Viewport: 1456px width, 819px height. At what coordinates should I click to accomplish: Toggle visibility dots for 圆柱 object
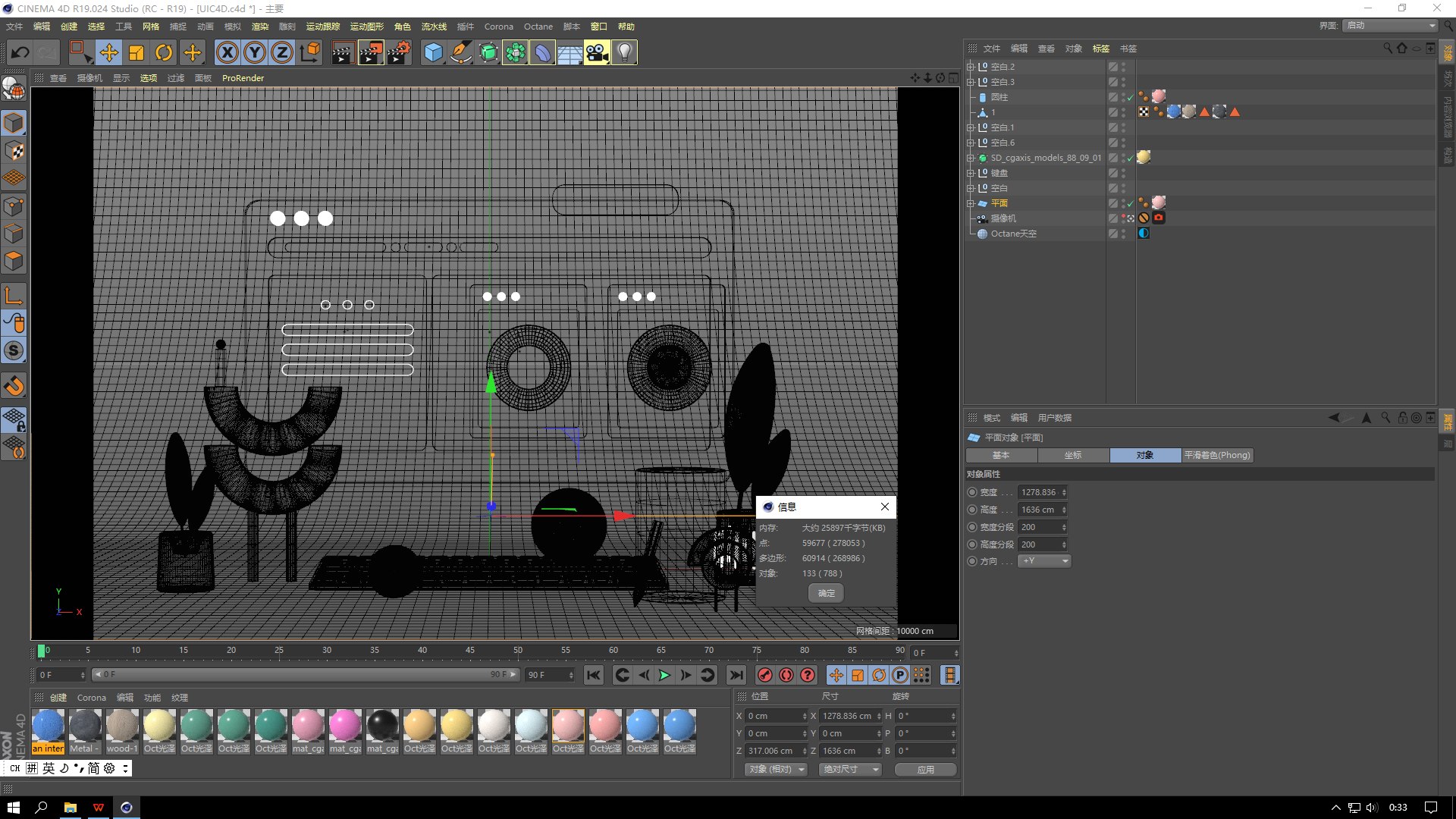(1124, 97)
